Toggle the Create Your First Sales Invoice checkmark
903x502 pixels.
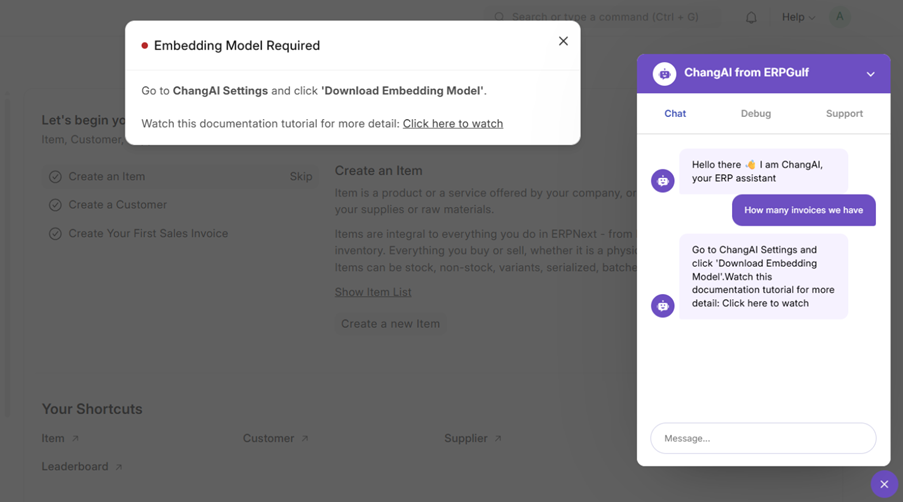tap(55, 234)
